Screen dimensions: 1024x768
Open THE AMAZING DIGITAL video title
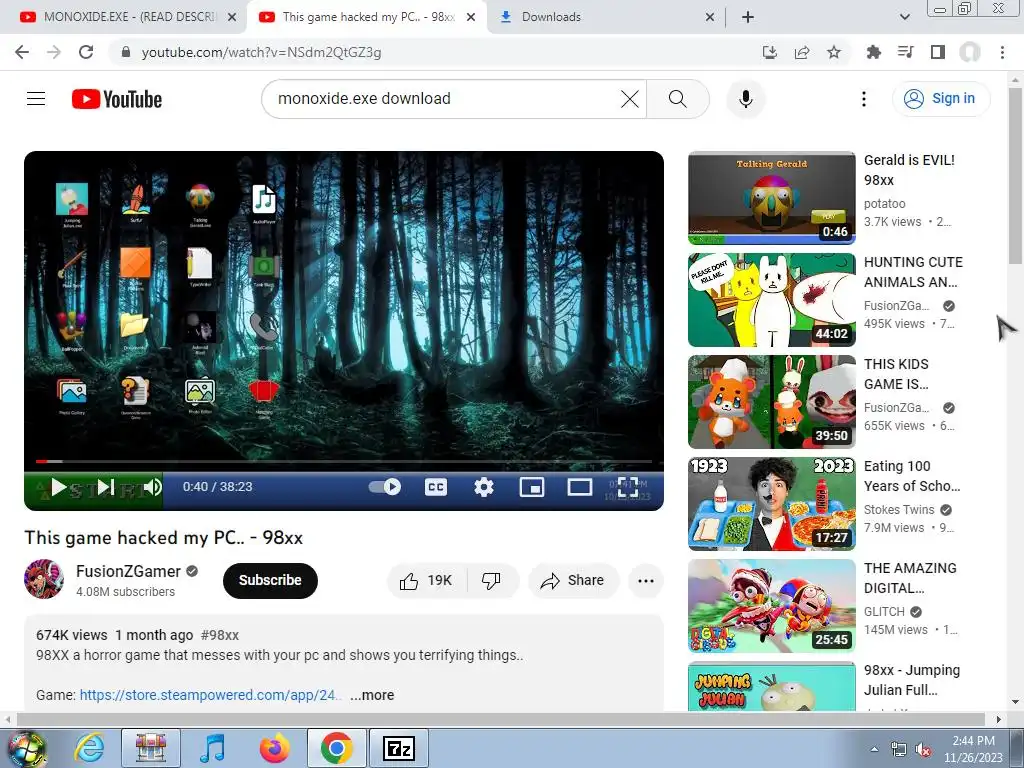click(x=910, y=578)
